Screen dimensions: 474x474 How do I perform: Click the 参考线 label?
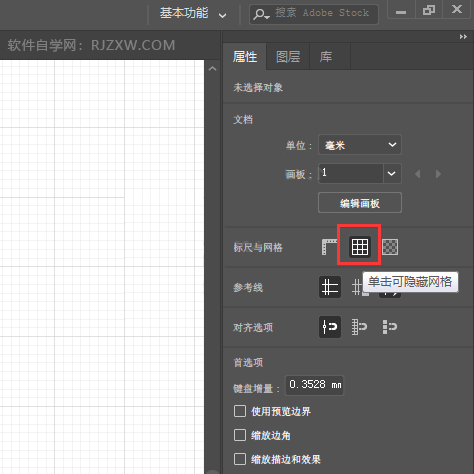tap(248, 287)
